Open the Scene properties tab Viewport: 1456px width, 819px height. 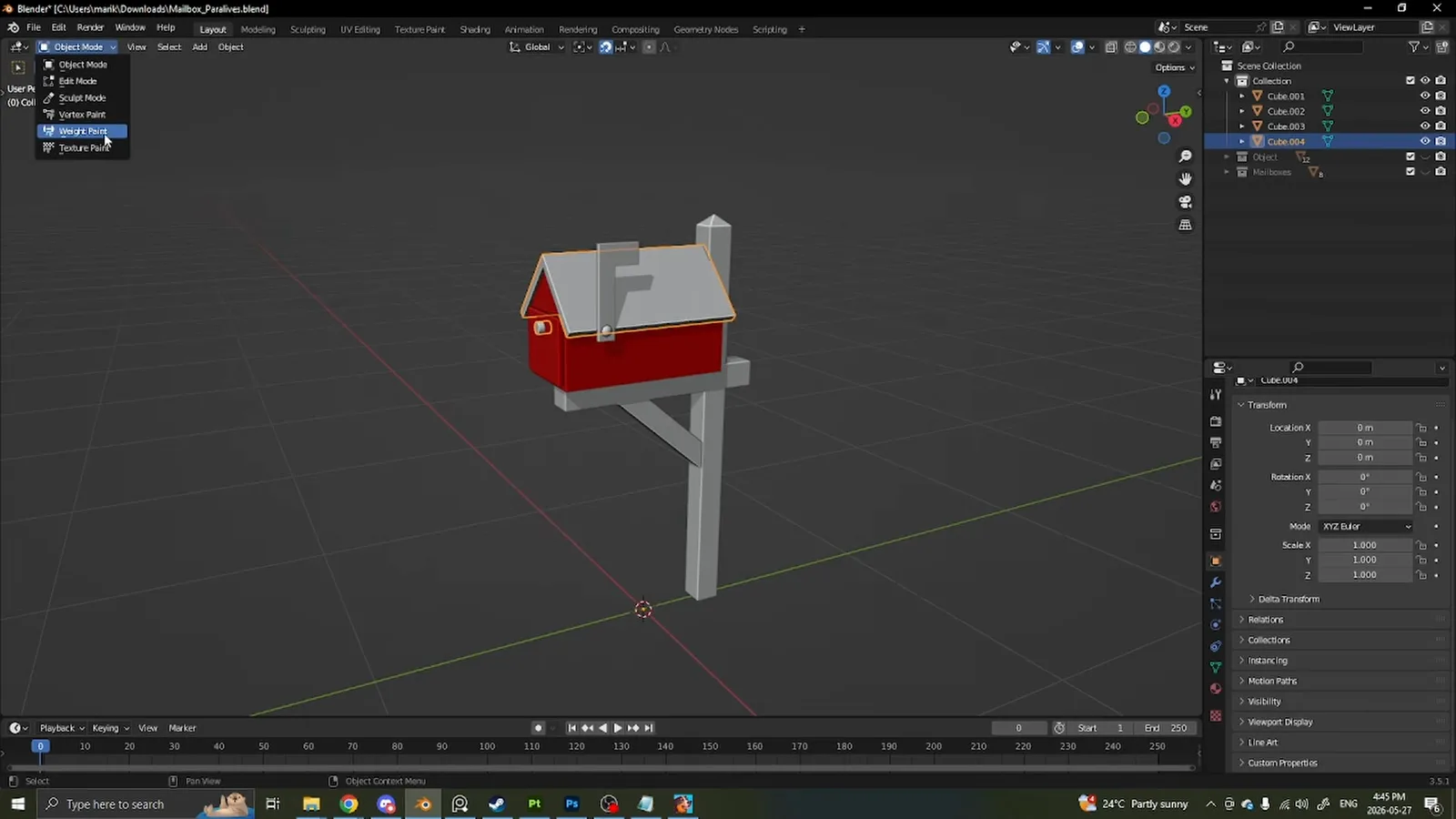1216,485
